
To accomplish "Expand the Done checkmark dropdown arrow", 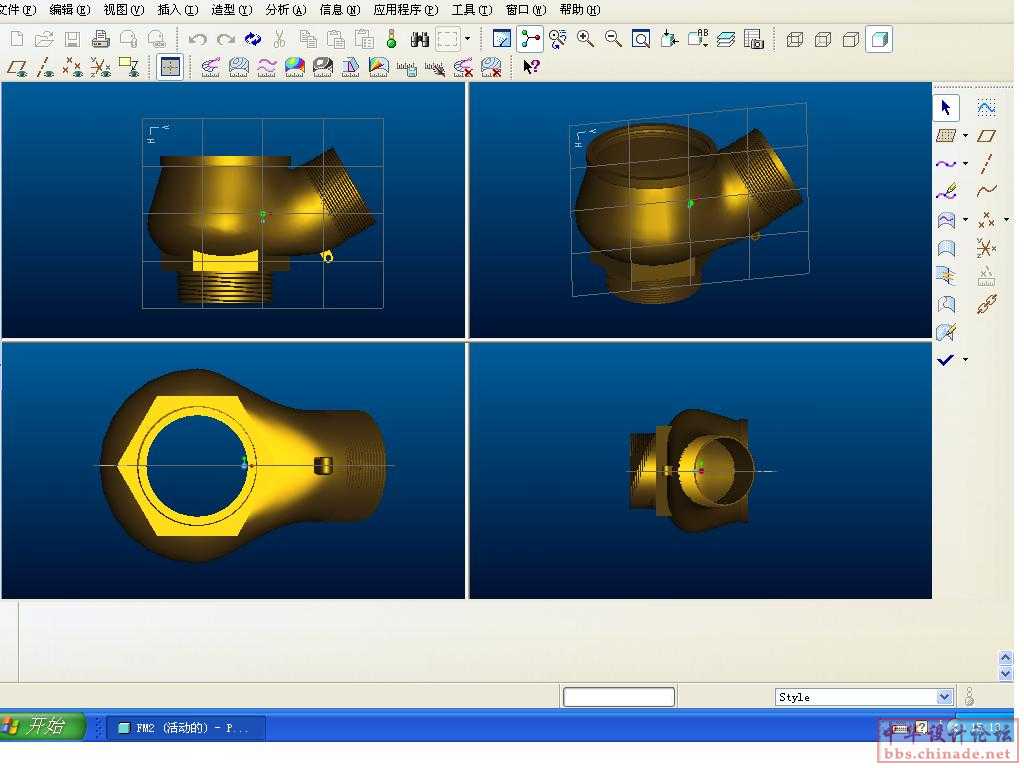I will tap(965, 360).
